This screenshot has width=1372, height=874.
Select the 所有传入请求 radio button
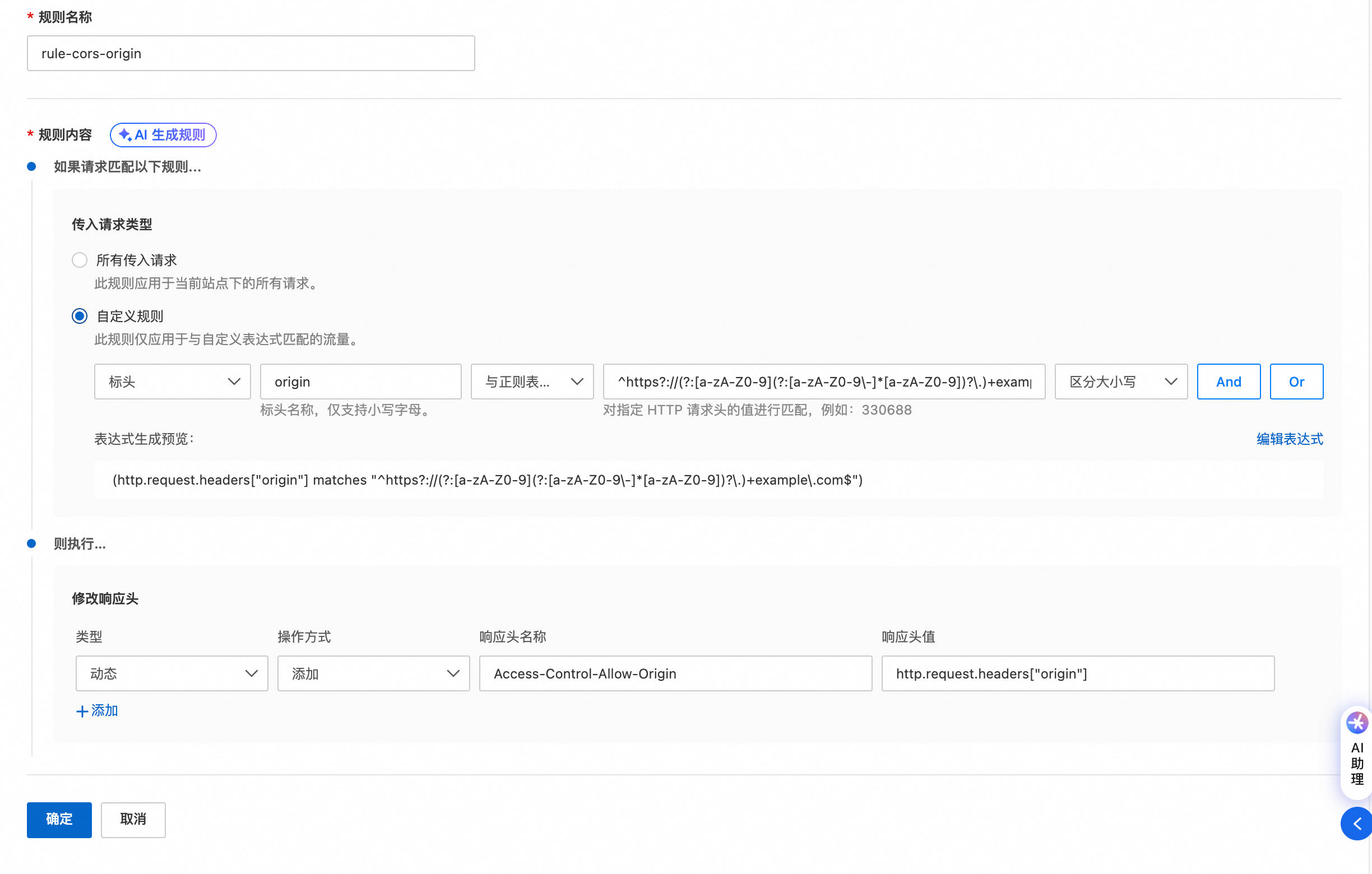pos(80,260)
